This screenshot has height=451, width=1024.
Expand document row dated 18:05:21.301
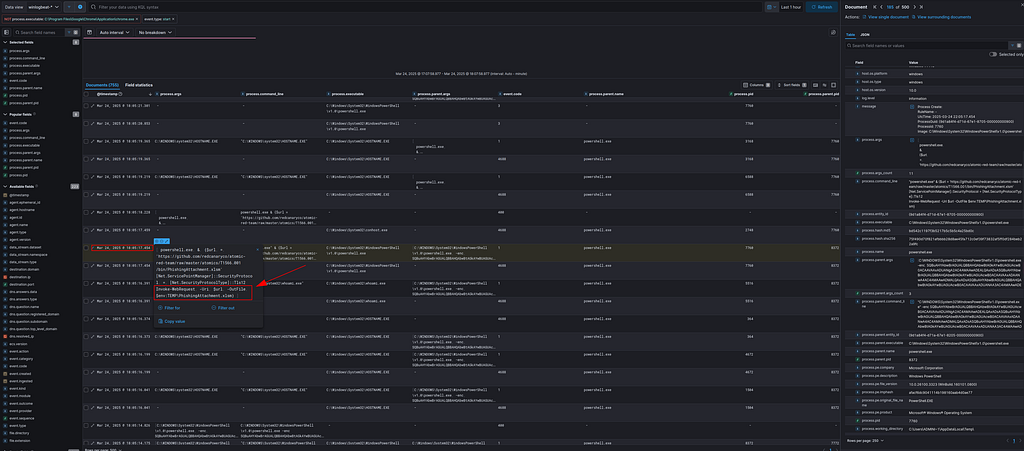93,105
